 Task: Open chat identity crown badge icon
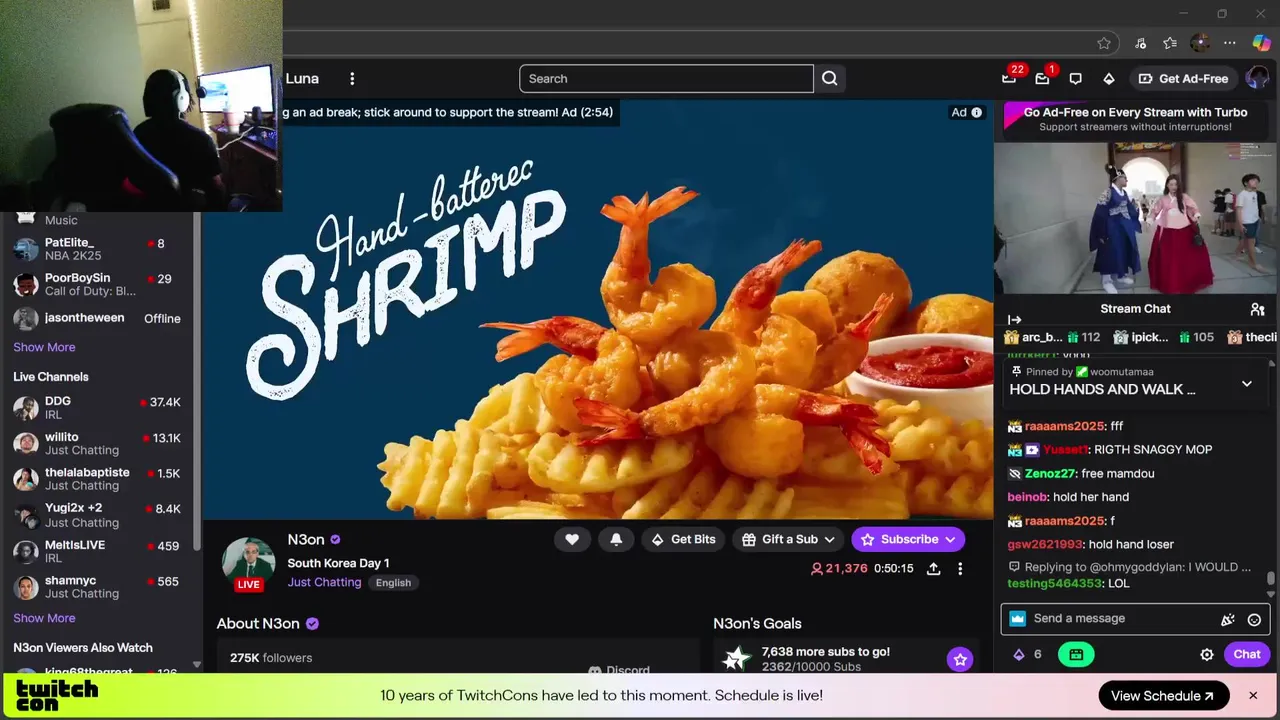point(1018,619)
